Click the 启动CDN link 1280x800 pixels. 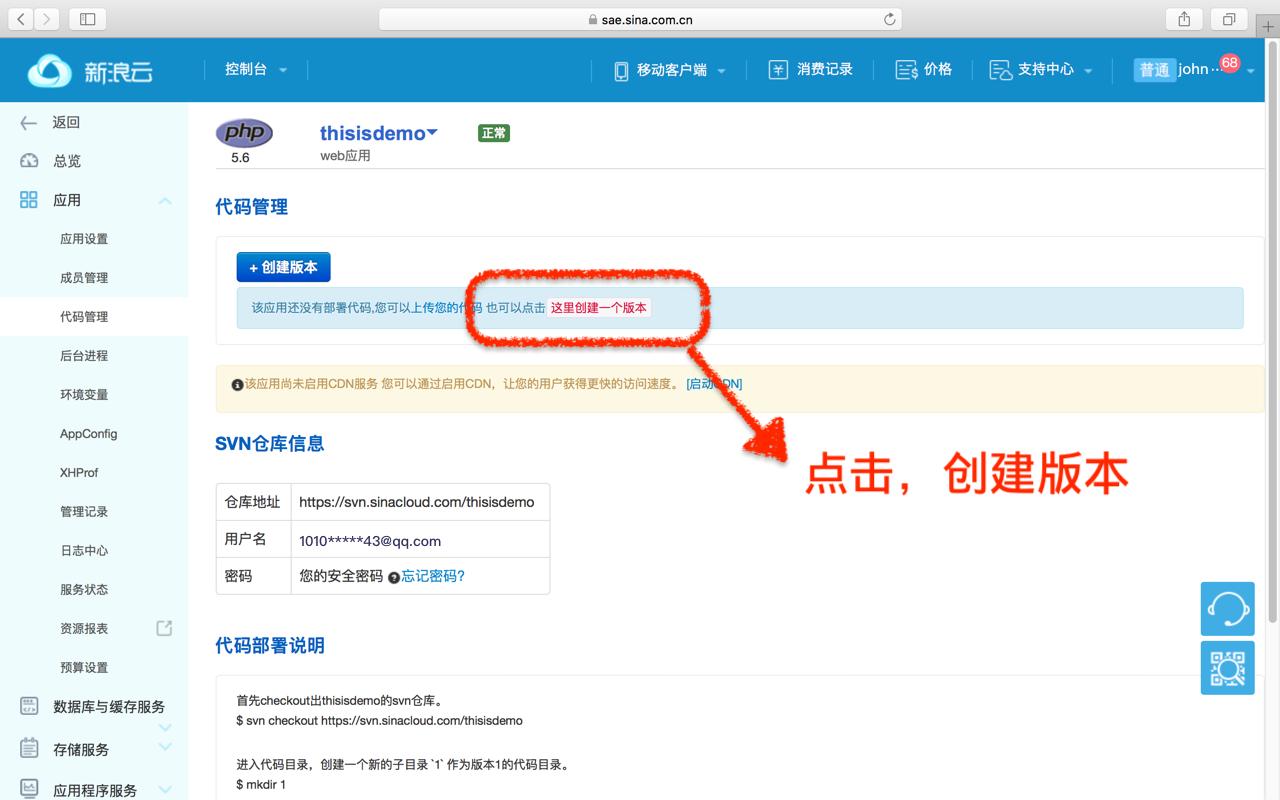[x=714, y=384]
